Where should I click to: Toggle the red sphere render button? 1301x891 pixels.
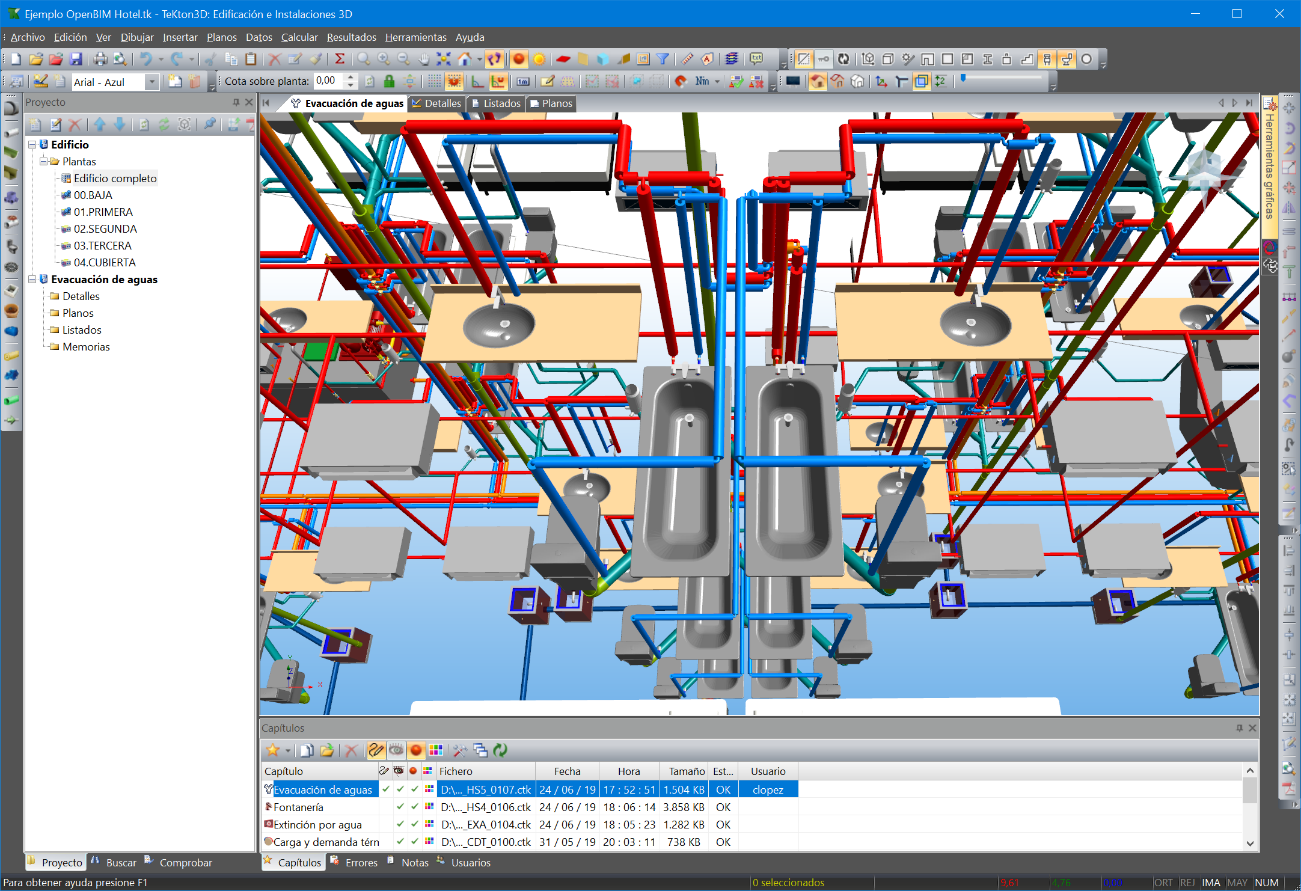(519, 59)
